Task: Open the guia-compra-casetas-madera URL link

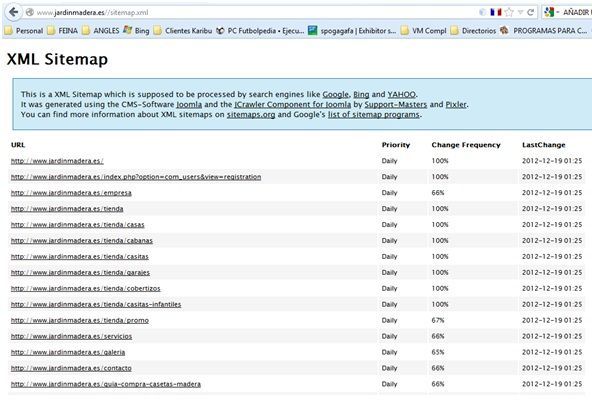Action: [x=106, y=384]
